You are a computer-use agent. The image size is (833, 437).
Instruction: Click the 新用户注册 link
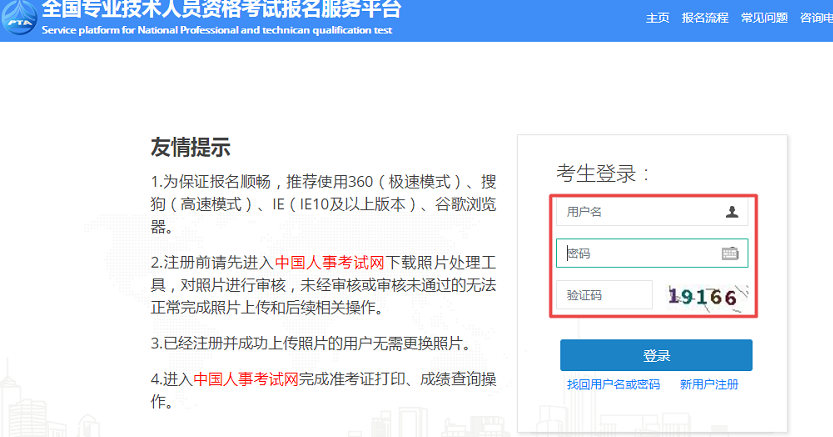(x=709, y=384)
